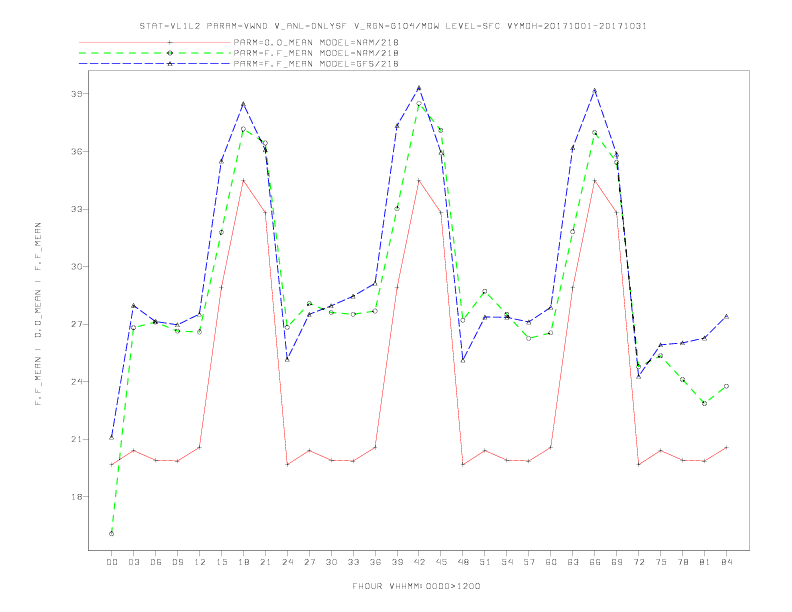Select legend entry PARM=F.F_MEAN MODEL=GFS/218
This screenshot has width=792, height=612.
316,64
